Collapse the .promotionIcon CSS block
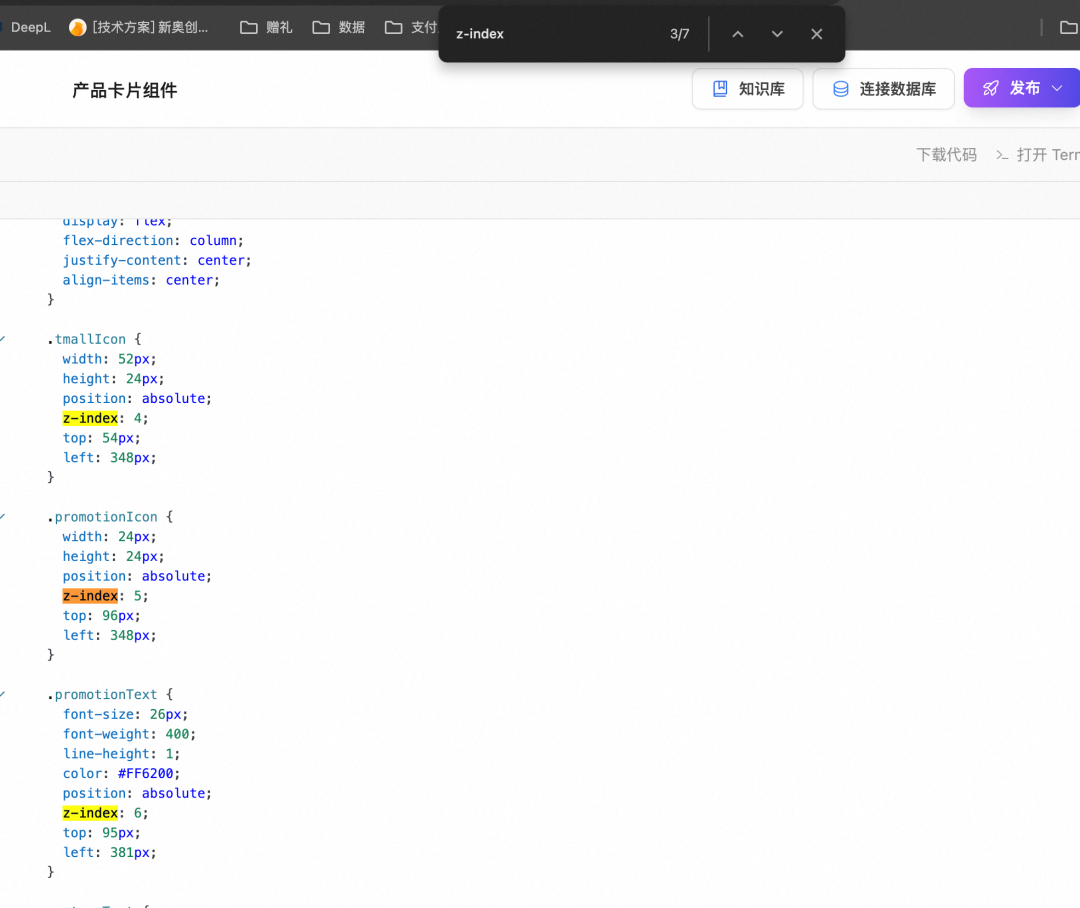Viewport: 1080px width, 908px height. point(2,517)
